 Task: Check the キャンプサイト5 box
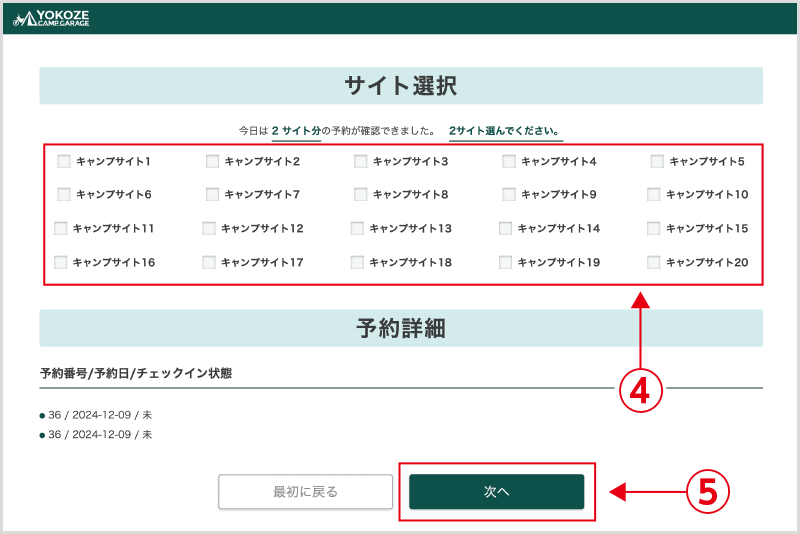click(657, 161)
